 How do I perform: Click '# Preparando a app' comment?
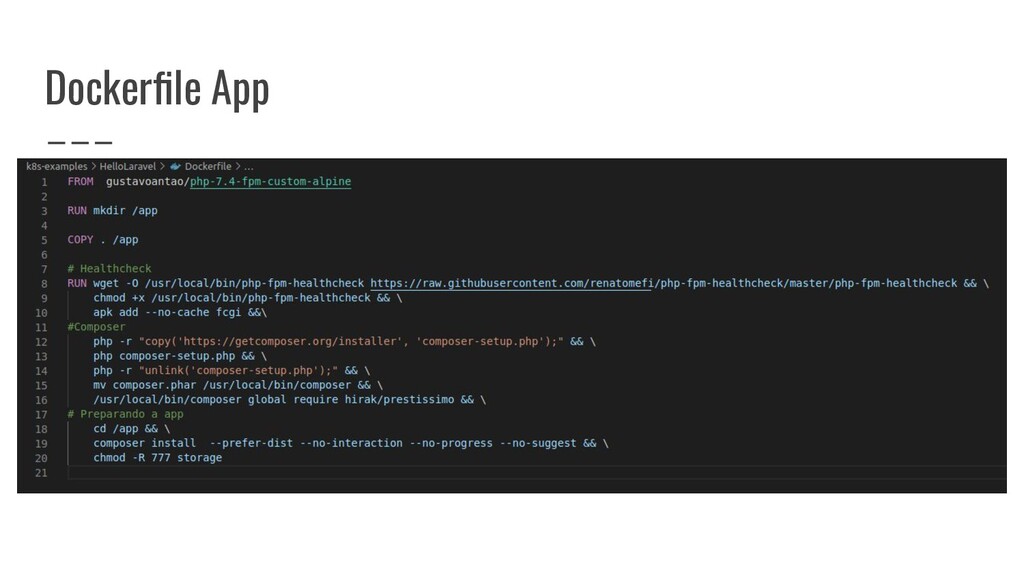pos(125,414)
